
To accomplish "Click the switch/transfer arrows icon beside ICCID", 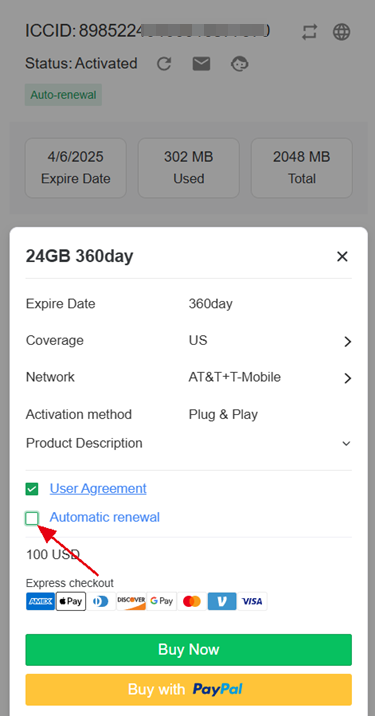I will 310,32.
